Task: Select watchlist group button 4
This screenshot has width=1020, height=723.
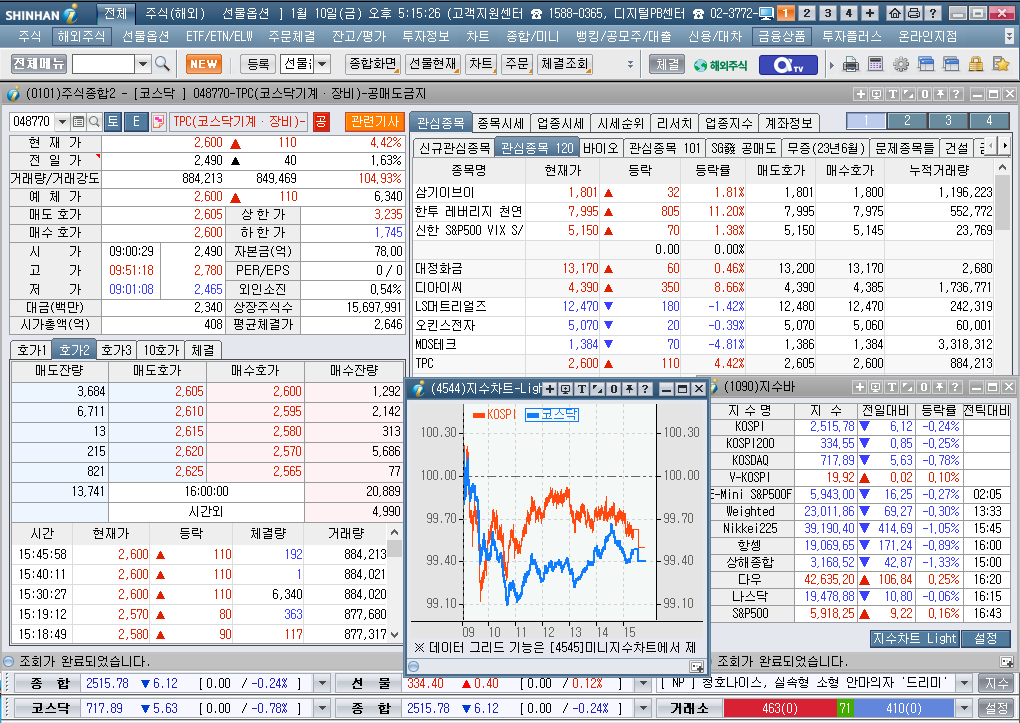Action: coord(989,120)
